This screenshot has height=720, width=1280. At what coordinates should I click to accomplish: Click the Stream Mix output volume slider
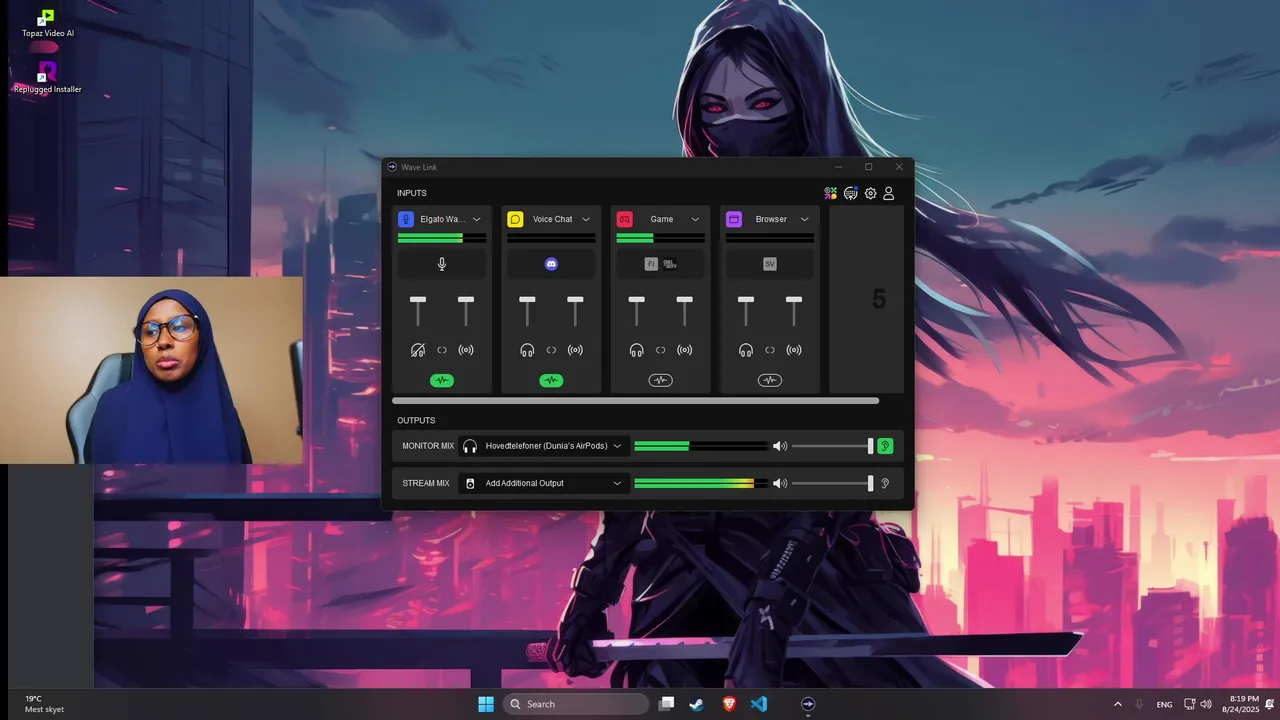832,483
